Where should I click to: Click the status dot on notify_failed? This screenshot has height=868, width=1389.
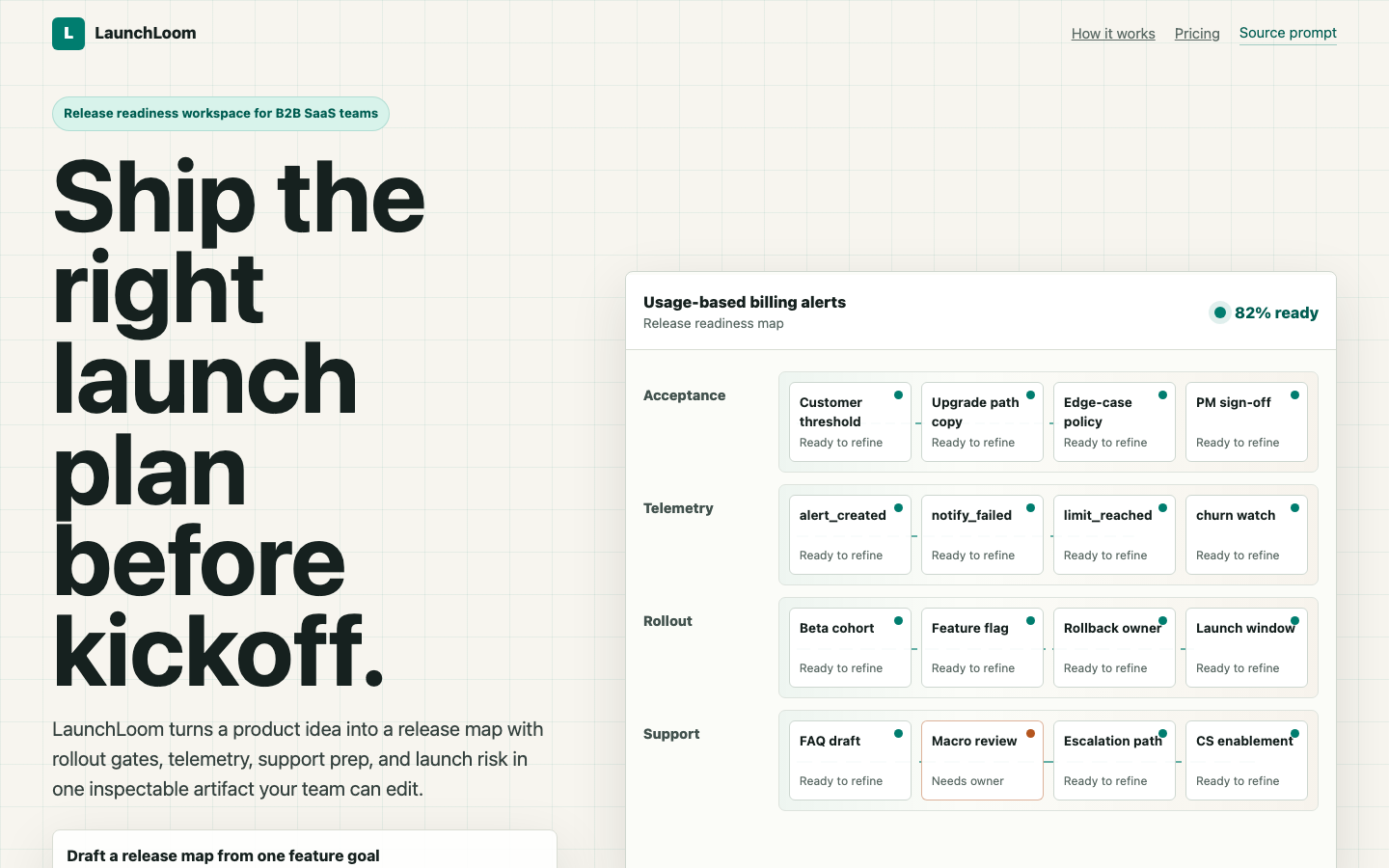[1030, 508]
